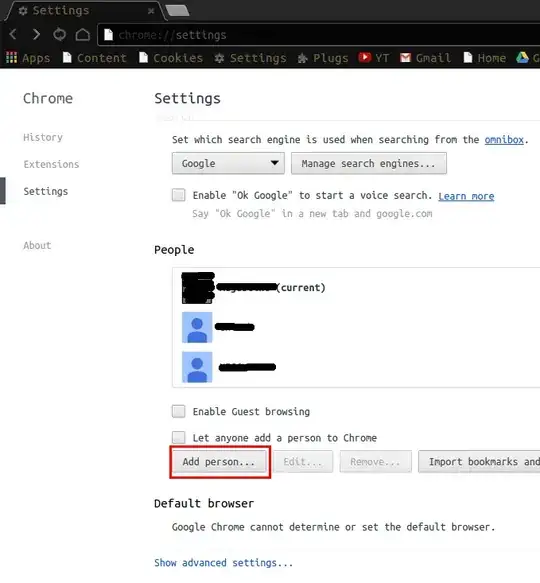Viewport: 540px width, 583px height.
Task: Enable Guest browsing checkbox
Action: [179, 411]
